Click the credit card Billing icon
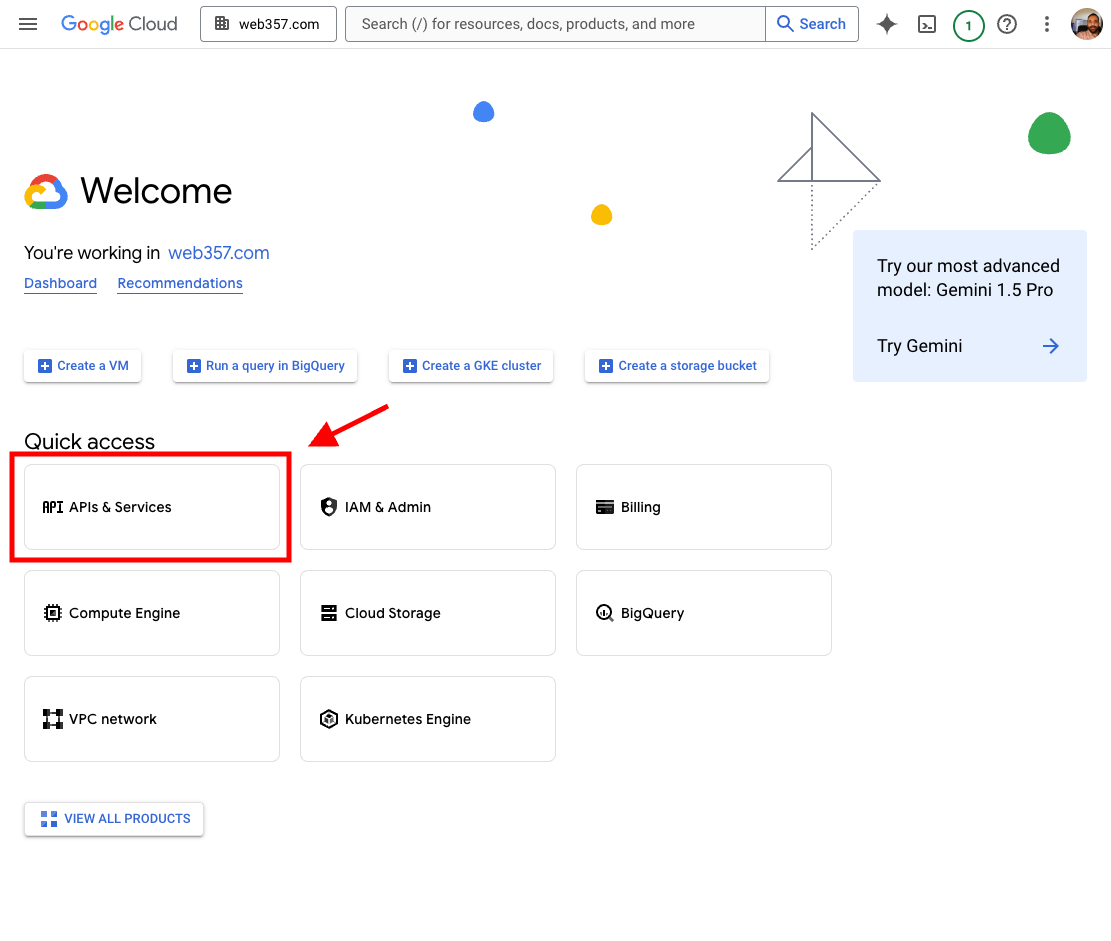 [x=605, y=507]
